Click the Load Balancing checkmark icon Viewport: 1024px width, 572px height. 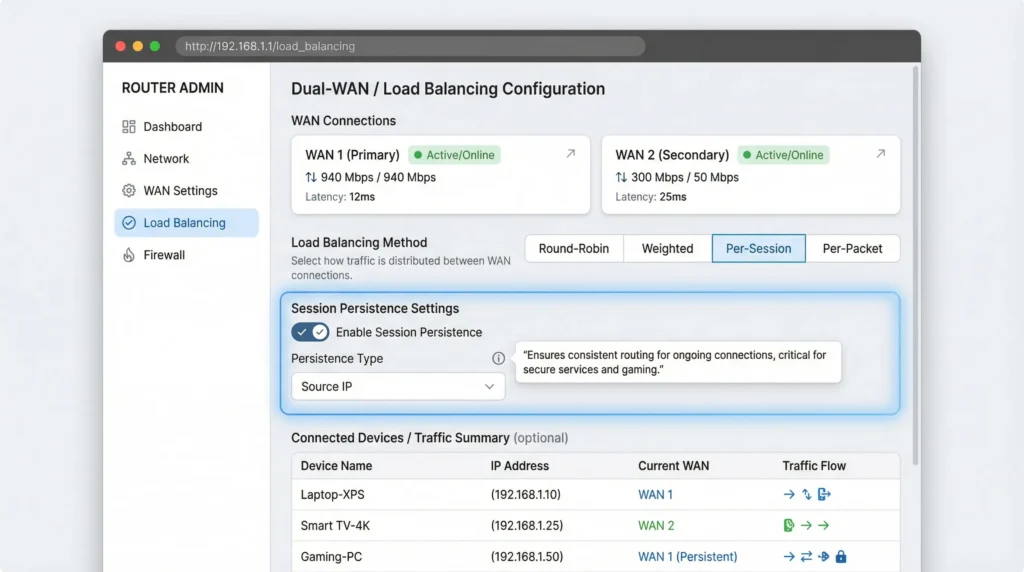click(129, 223)
